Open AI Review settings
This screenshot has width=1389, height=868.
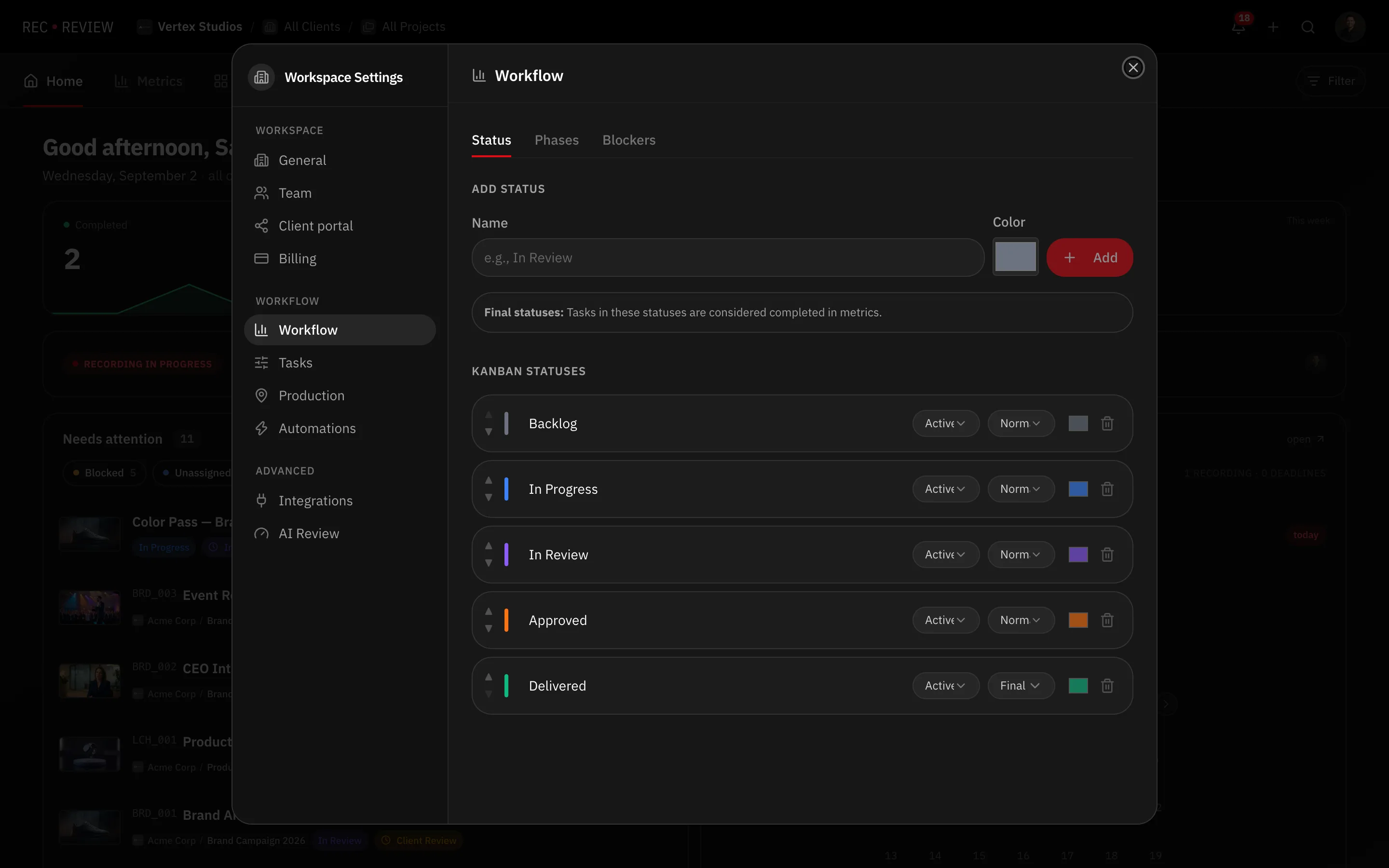click(x=340, y=533)
